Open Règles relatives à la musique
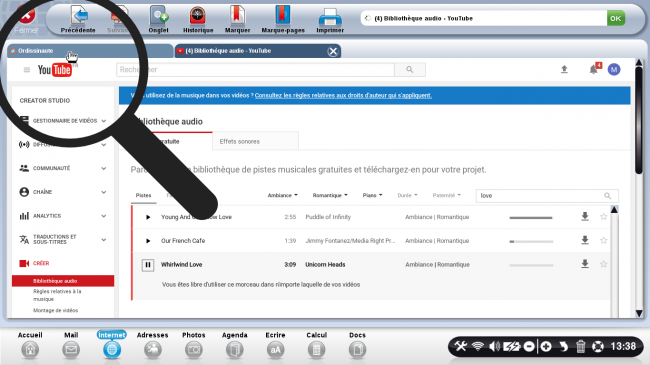The image size is (650, 365). (x=58, y=295)
